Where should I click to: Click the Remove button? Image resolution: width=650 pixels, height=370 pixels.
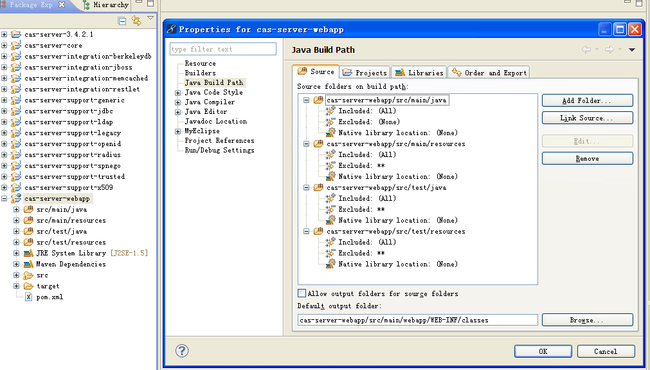pyautogui.click(x=587, y=158)
